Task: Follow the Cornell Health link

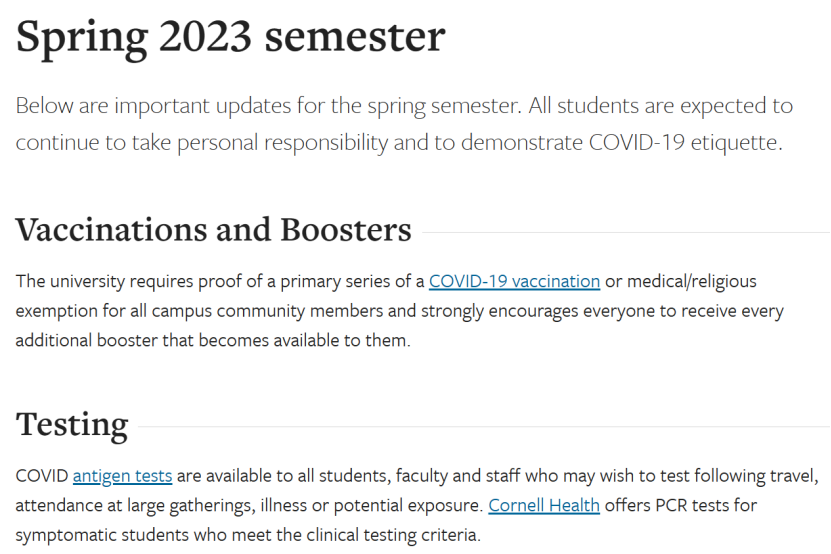Action: 544,505
